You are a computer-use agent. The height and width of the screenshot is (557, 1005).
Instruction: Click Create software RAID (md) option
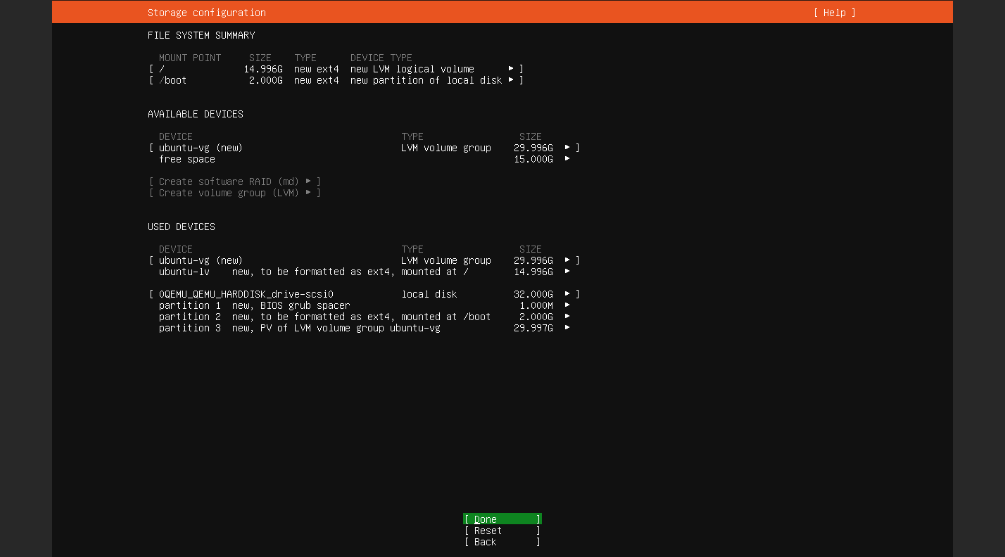pos(234,181)
